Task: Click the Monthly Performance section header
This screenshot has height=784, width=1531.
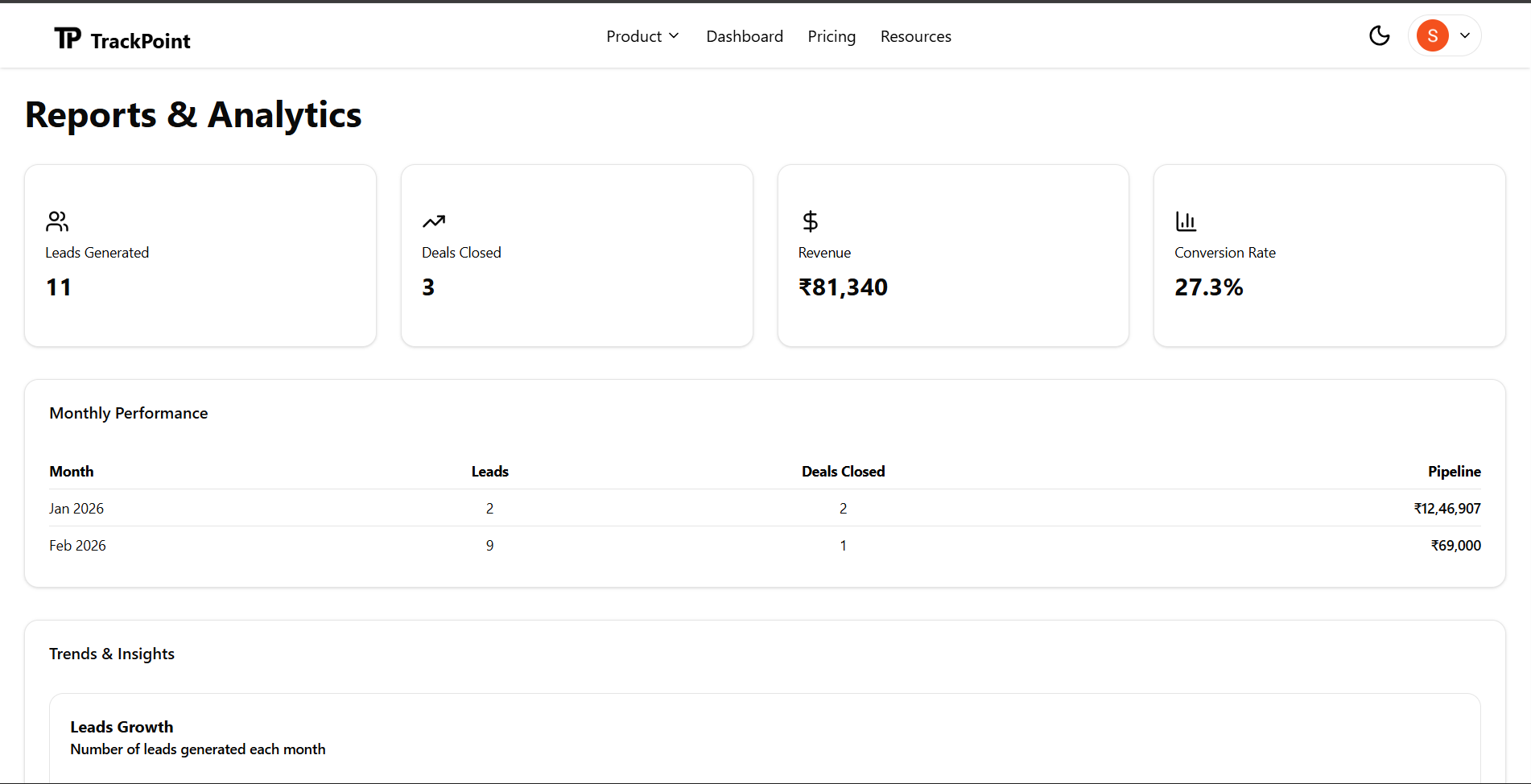Action: [128, 412]
